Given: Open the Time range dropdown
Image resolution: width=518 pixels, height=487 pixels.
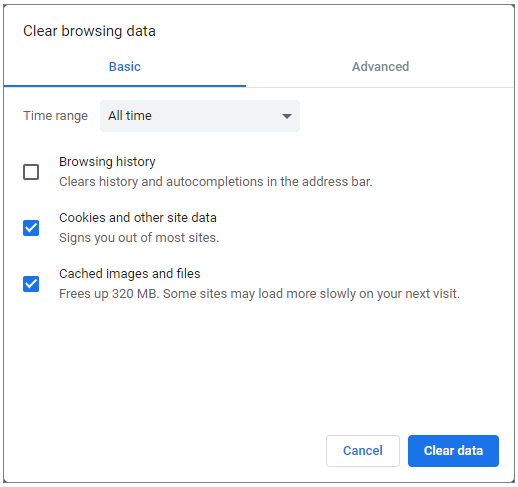Looking at the screenshot, I should pos(200,116).
